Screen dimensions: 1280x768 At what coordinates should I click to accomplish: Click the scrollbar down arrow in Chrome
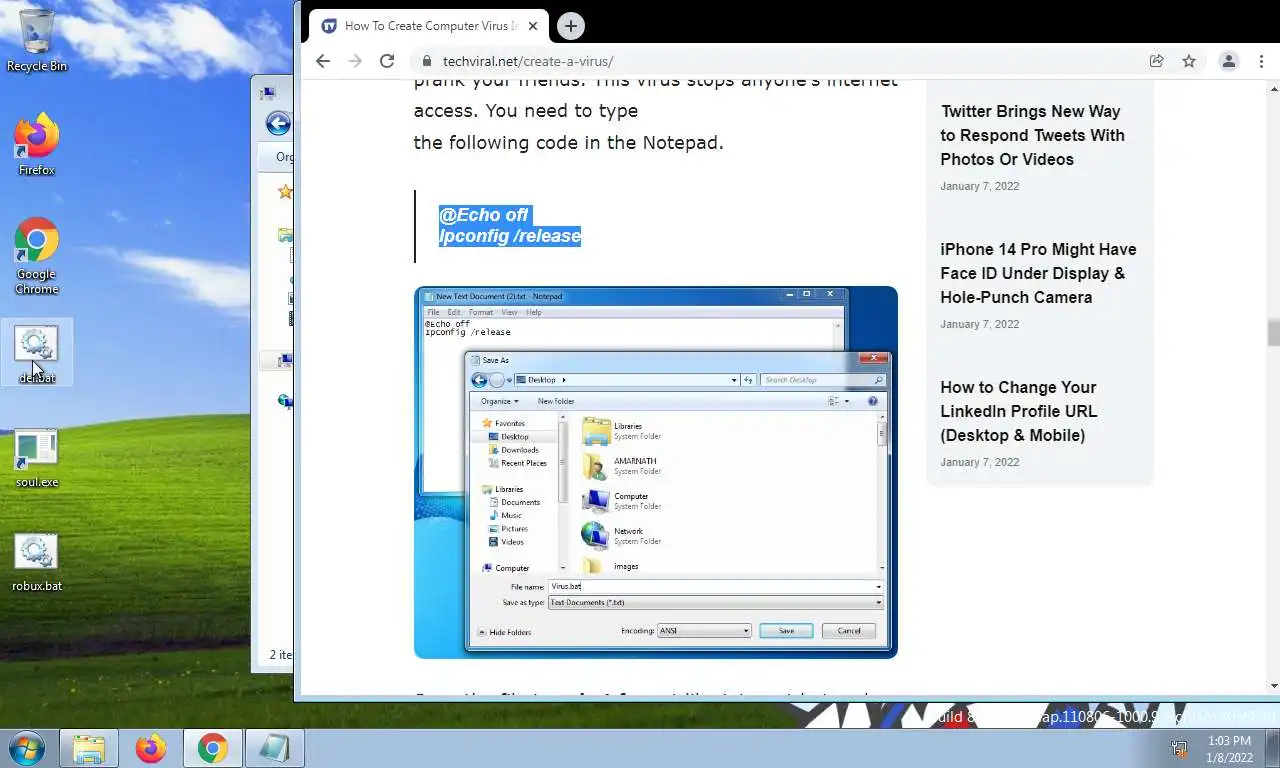pyautogui.click(x=1273, y=686)
